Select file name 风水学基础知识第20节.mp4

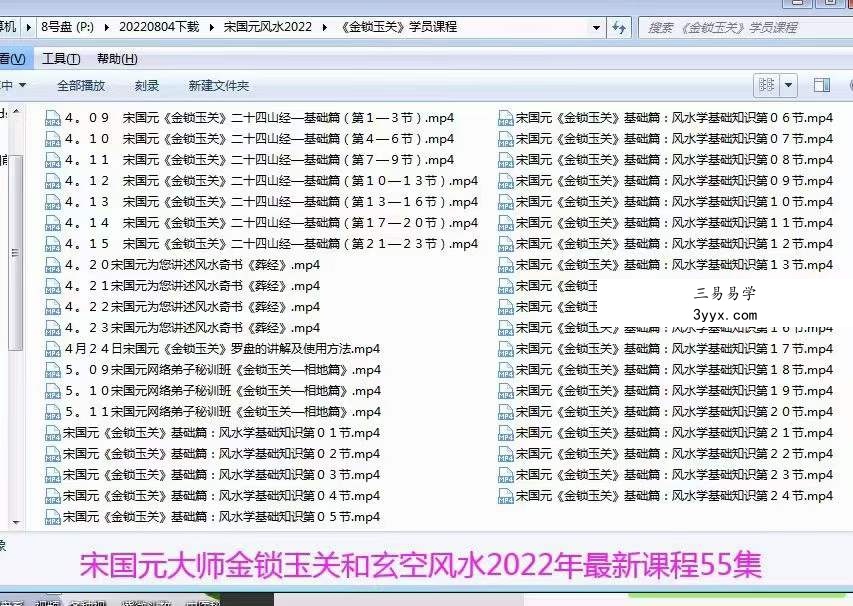pos(675,412)
